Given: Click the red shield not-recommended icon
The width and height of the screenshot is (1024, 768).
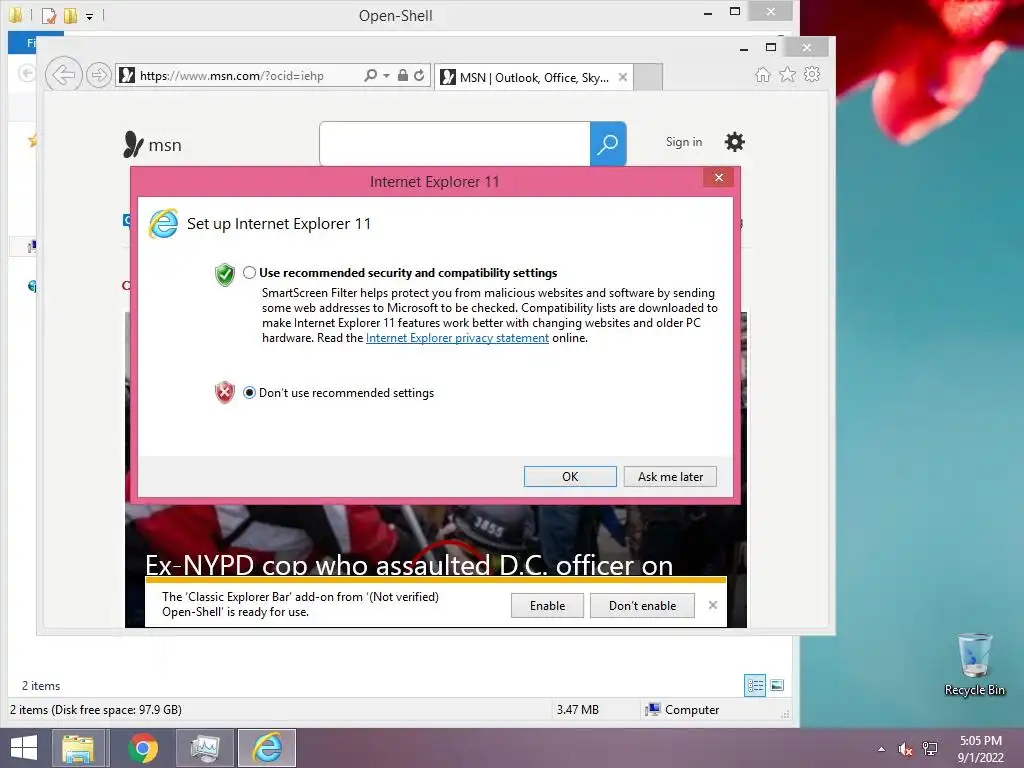Looking at the screenshot, I should 225,392.
